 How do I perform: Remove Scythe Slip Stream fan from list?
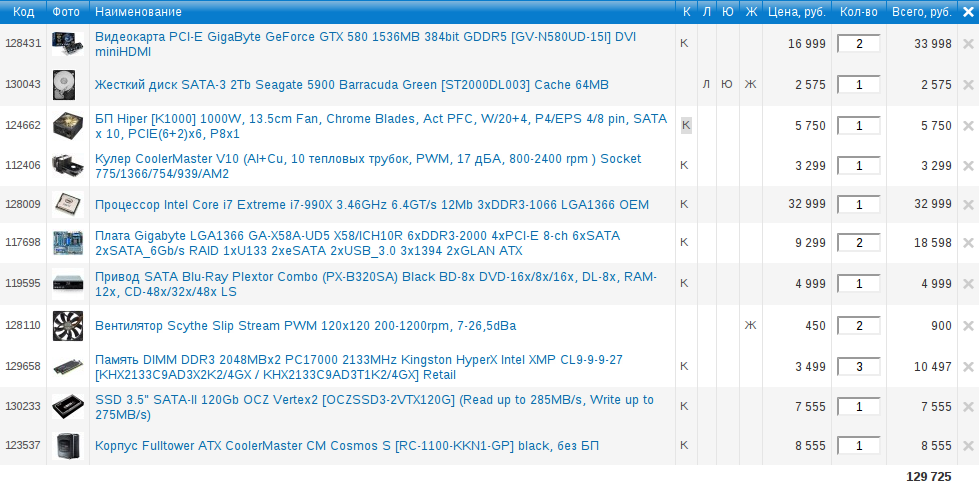(967, 325)
